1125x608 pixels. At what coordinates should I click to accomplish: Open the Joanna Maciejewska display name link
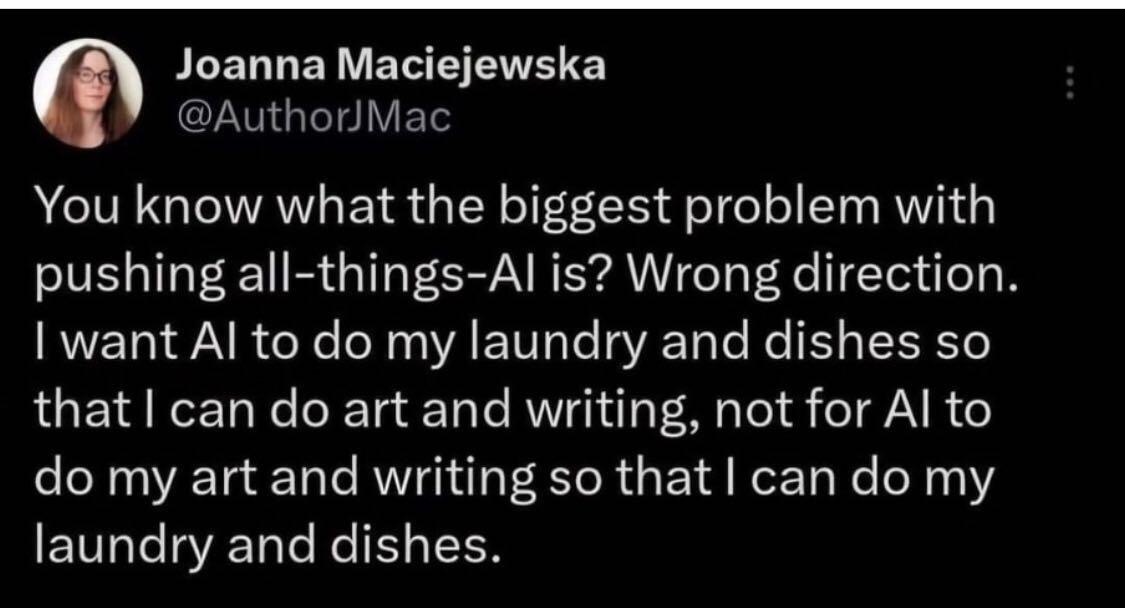pyautogui.click(x=390, y=69)
